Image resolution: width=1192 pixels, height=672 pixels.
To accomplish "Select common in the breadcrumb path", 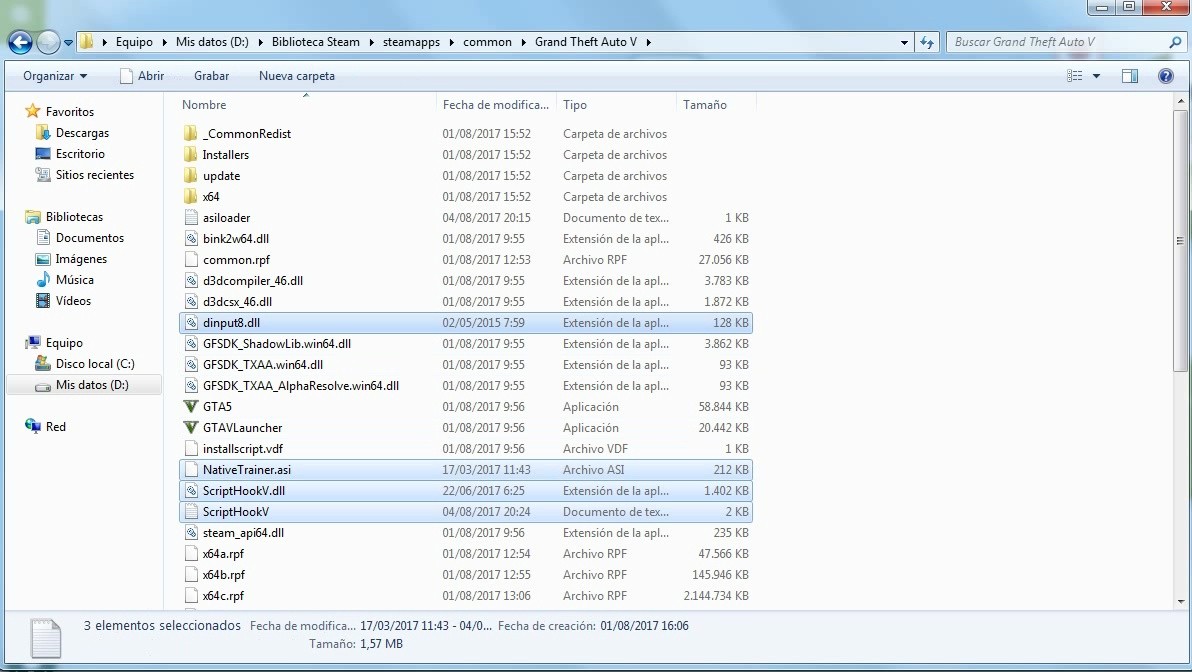I will pos(487,42).
